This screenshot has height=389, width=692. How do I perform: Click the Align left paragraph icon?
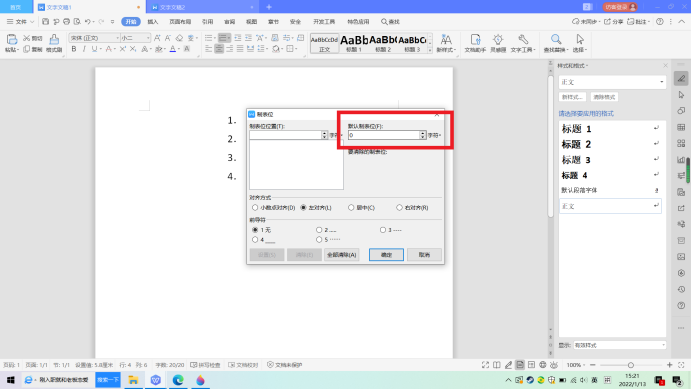[x=208, y=49]
